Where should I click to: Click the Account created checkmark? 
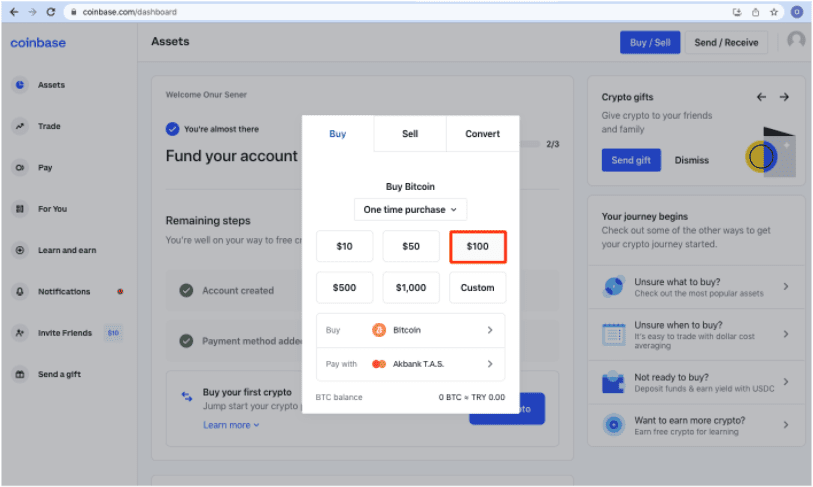click(x=186, y=290)
